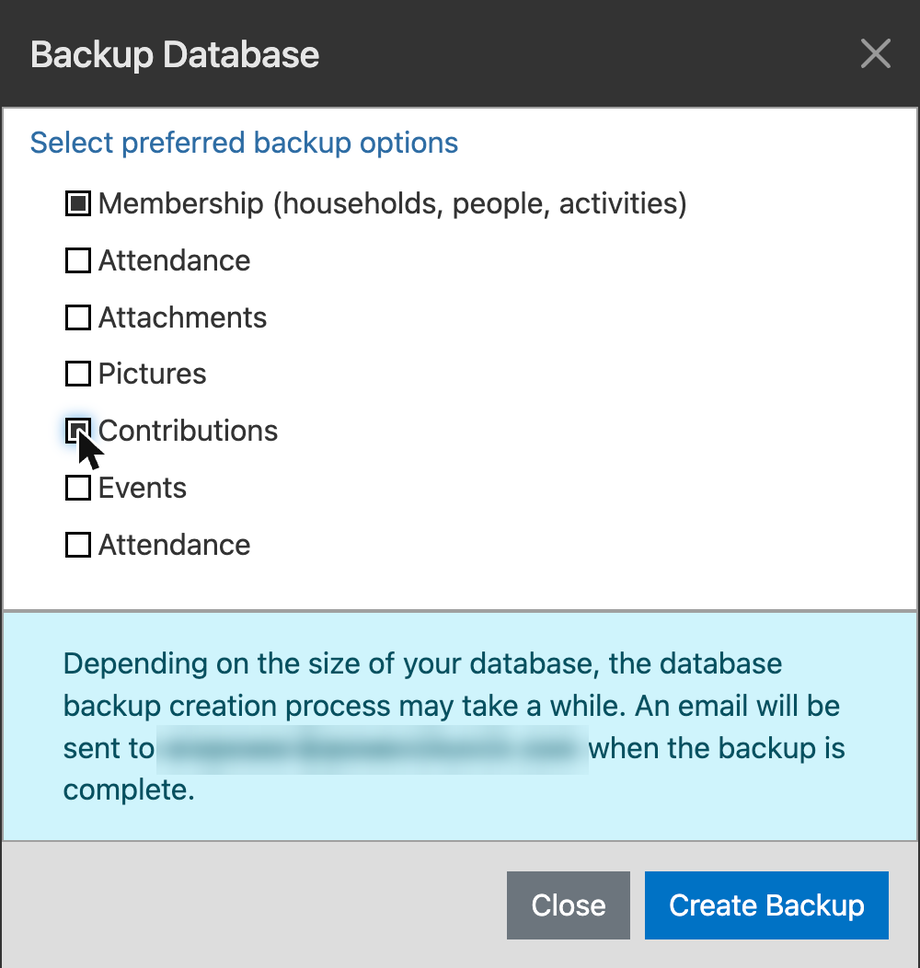Dismiss dialog with the X icon

tap(876, 54)
